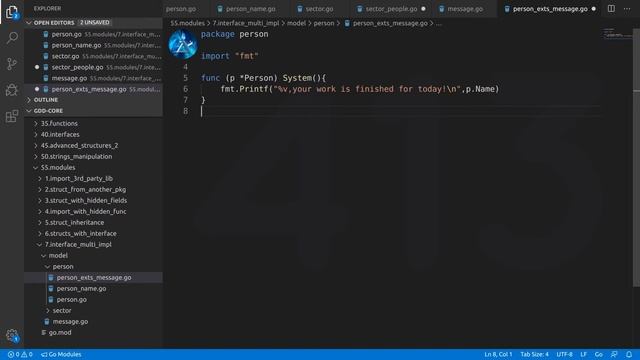The width and height of the screenshot is (640, 360).
Task: Open go.mod in the file tree
Action: pyautogui.click(x=93, y=333)
